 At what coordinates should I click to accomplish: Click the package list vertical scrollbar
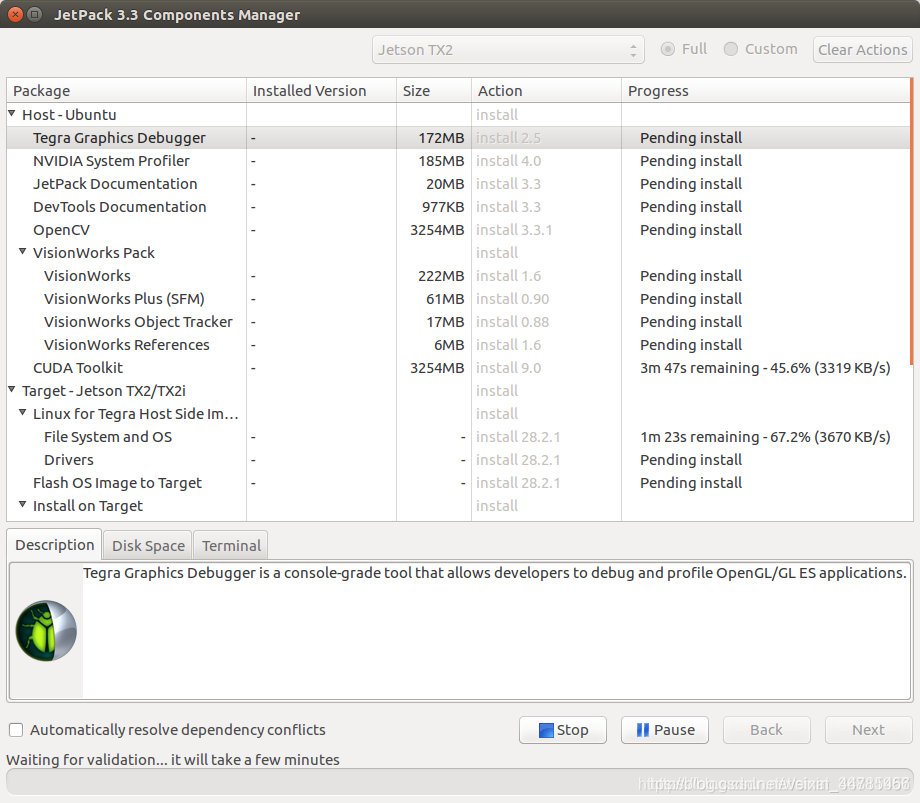(911, 222)
